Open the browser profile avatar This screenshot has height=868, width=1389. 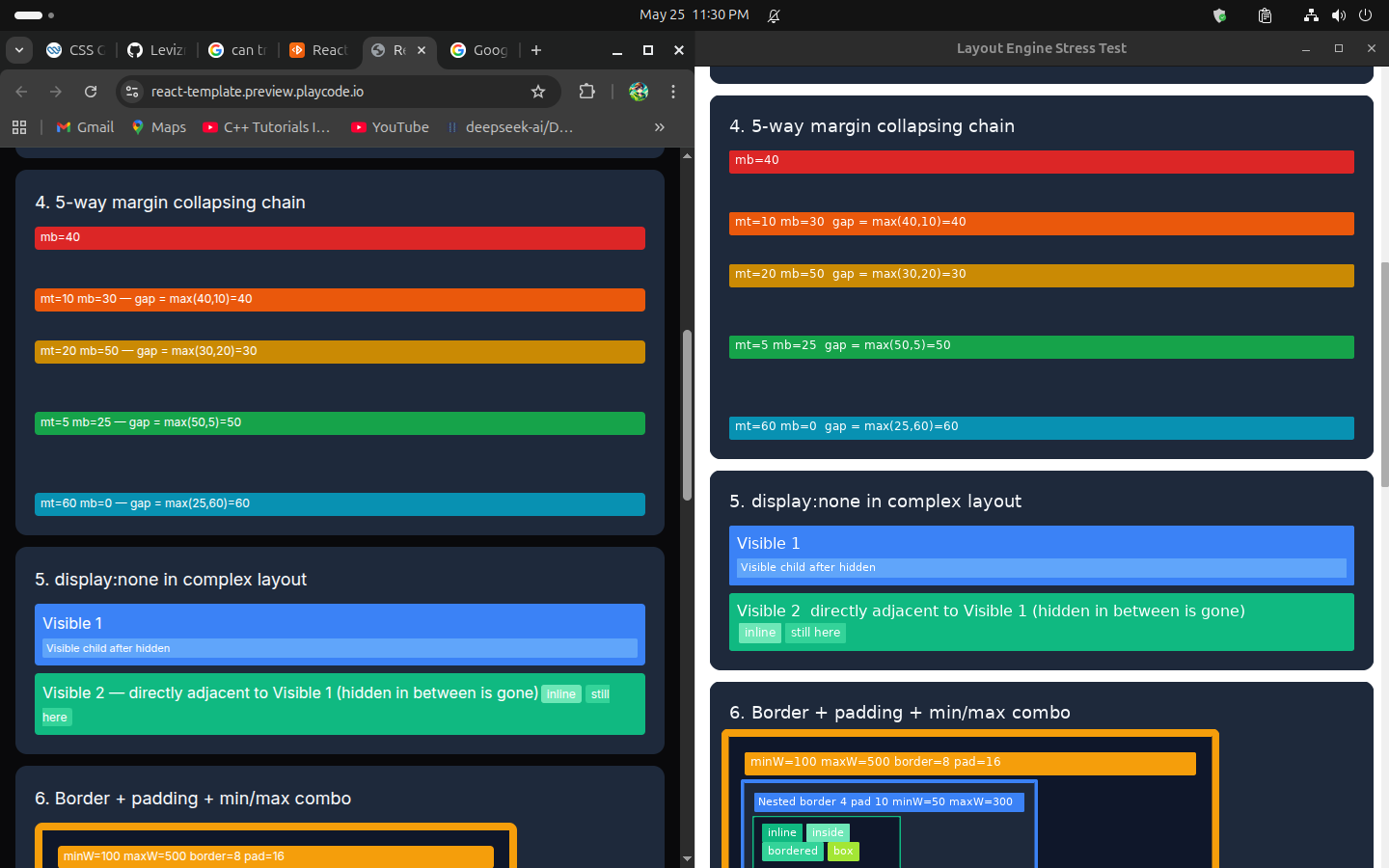pyautogui.click(x=639, y=92)
